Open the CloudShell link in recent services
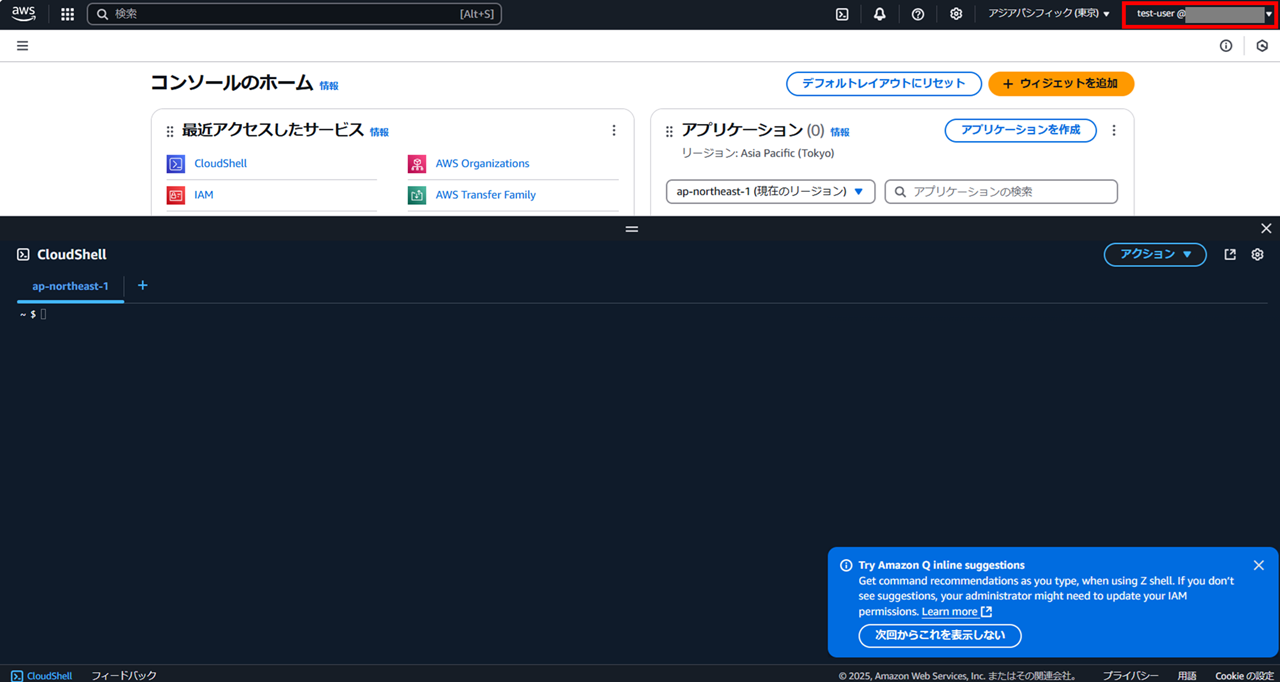 (x=220, y=164)
